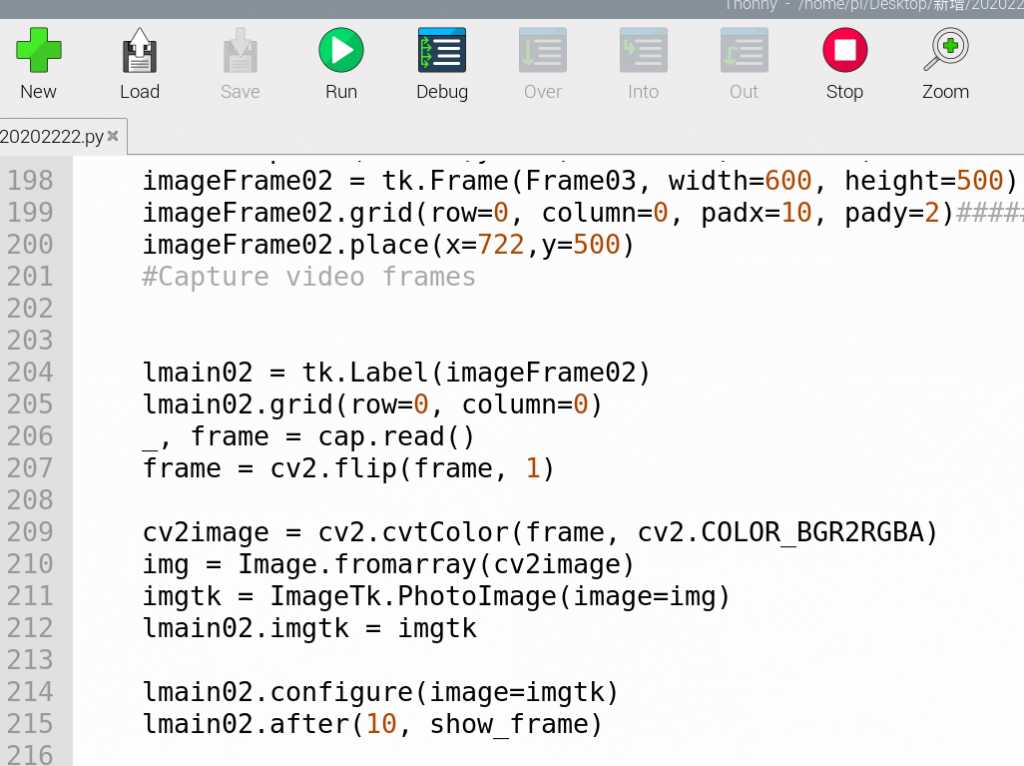Click line number 204 in the gutter
The image size is (1024, 766).
[x=30, y=373]
